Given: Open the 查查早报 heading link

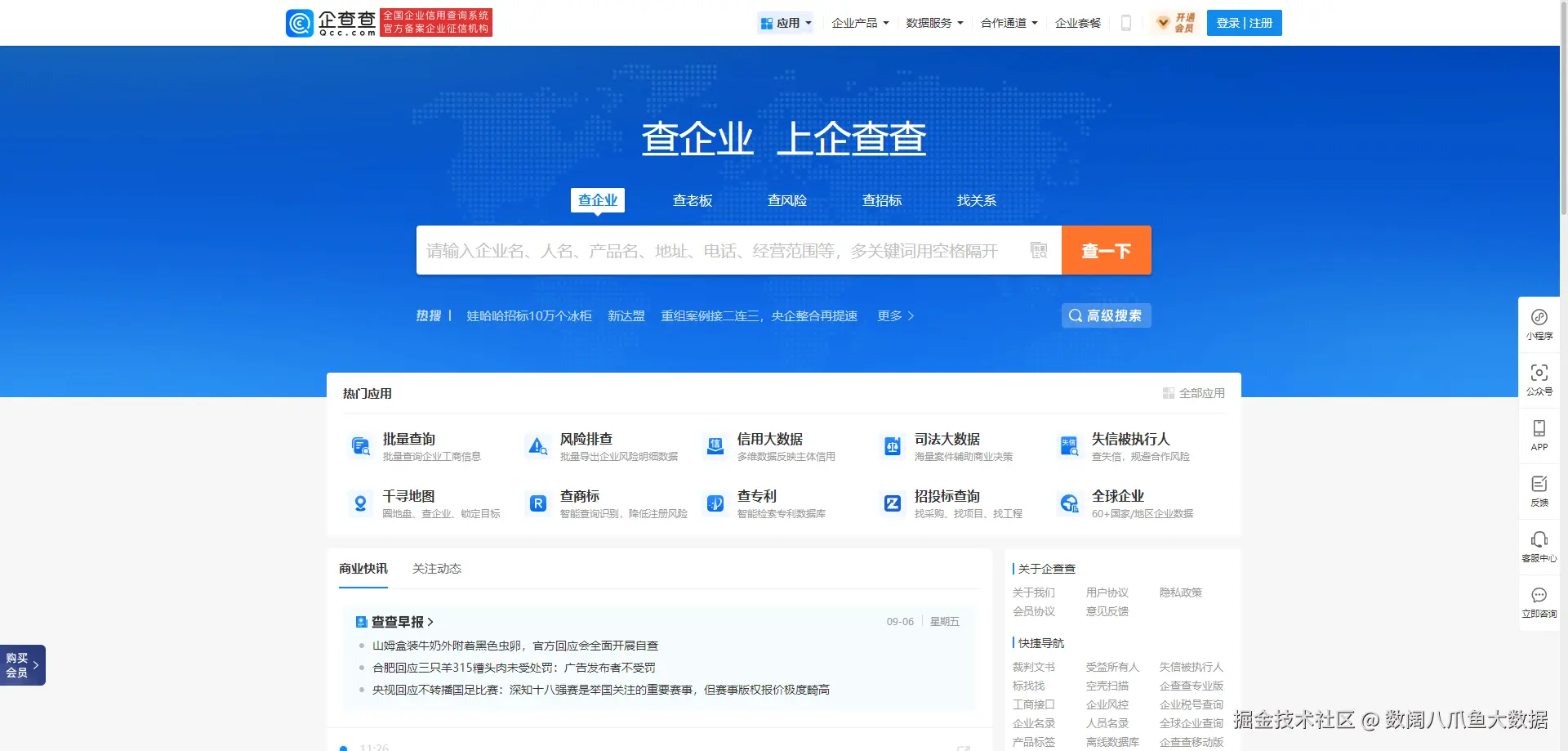Looking at the screenshot, I should click(x=402, y=622).
